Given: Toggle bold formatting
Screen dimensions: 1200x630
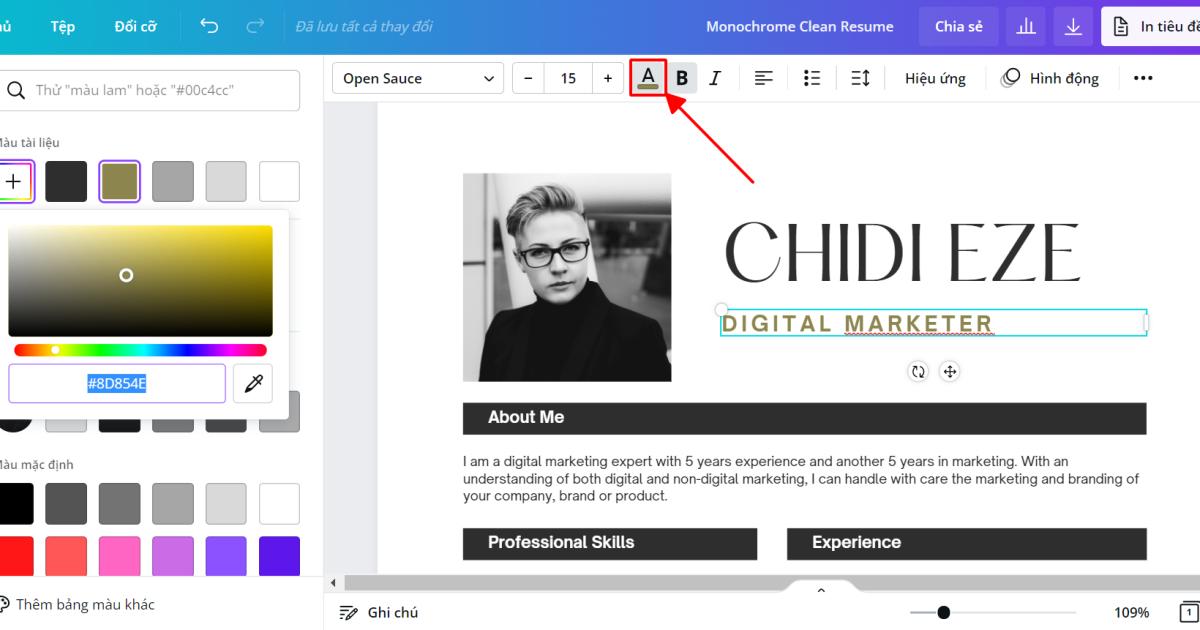Looking at the screenshot, I should tap(682, 78).
